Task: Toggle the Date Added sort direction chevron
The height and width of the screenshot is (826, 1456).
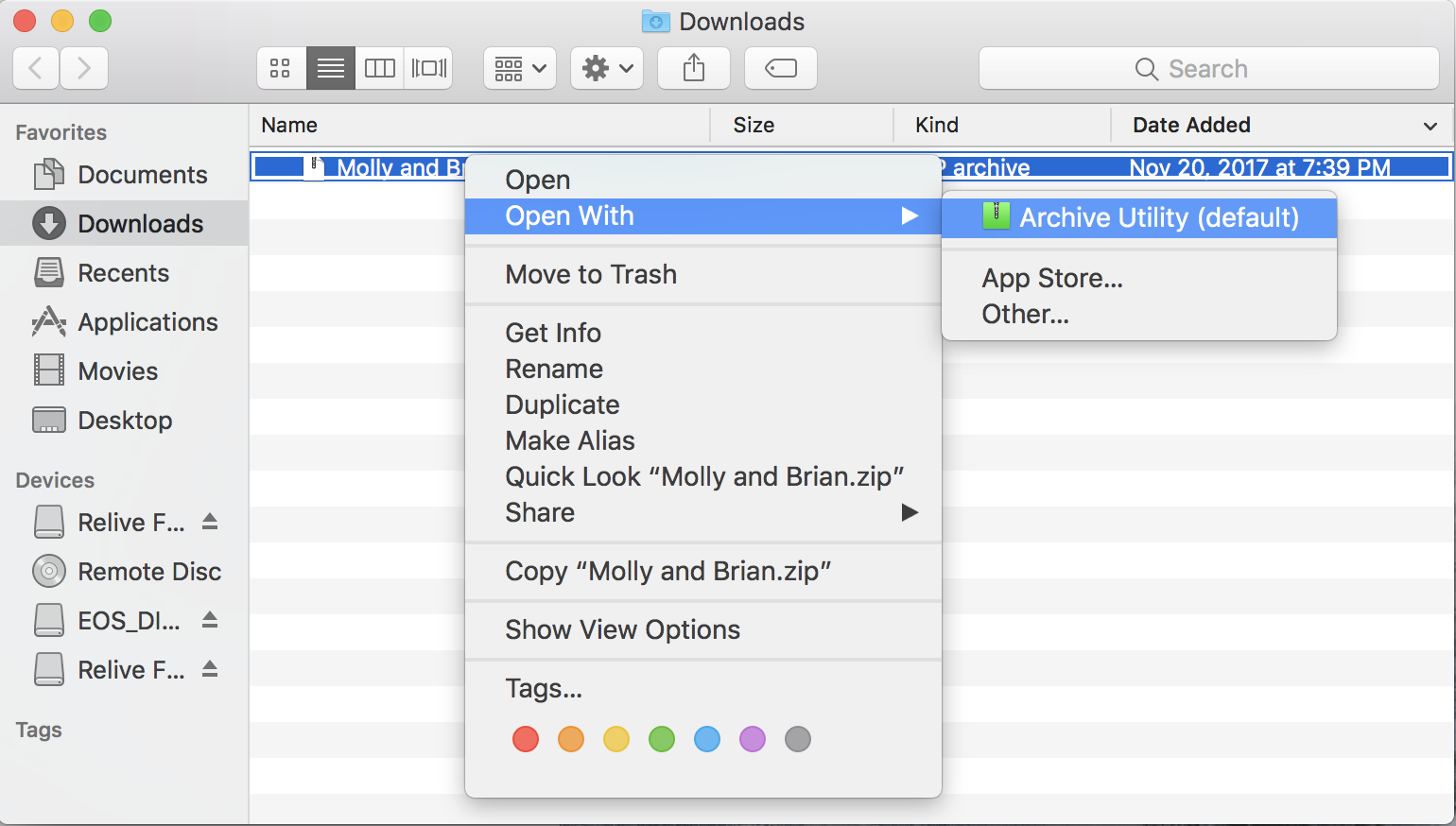Action: (1430, 126)
